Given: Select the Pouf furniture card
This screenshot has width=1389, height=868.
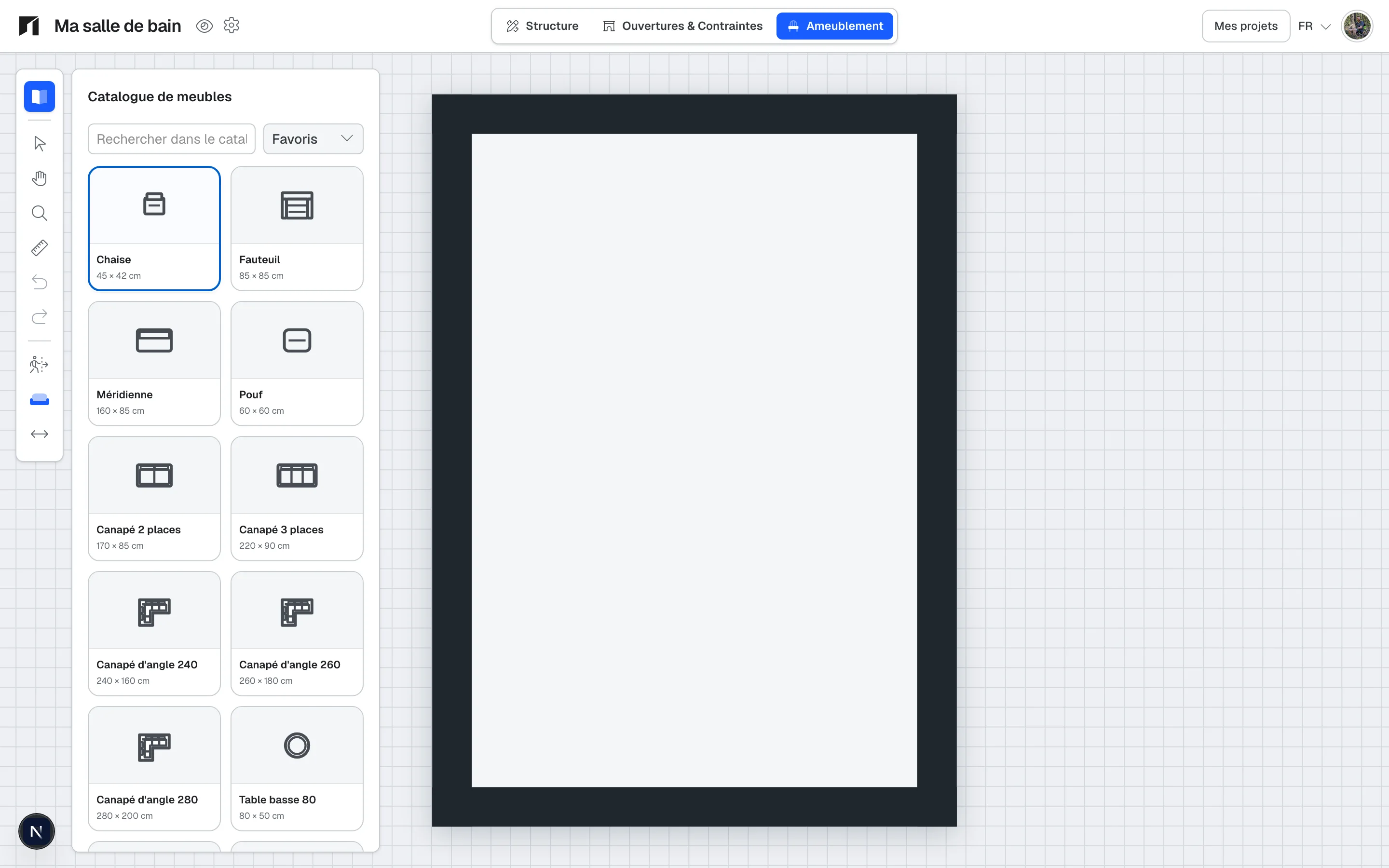Looking at the screenshot, I should 297,364.
